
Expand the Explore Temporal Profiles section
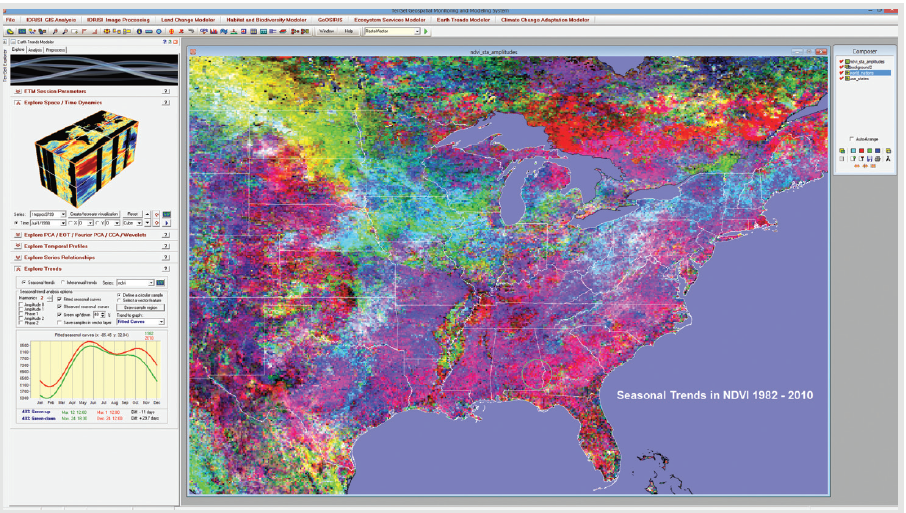tap(18, 246)
